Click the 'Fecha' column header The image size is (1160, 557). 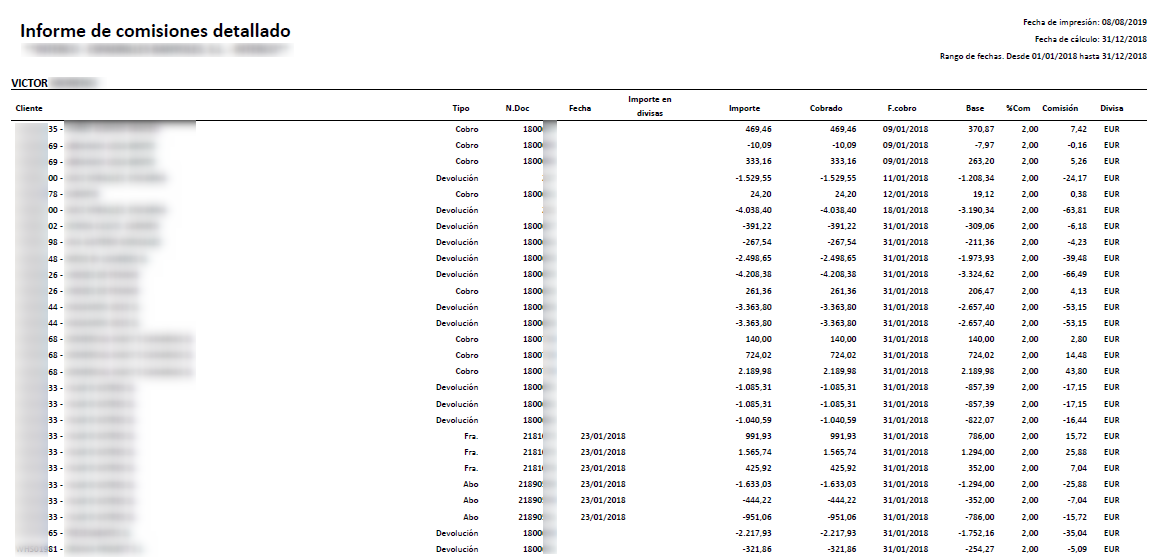[x=580, y=108]
